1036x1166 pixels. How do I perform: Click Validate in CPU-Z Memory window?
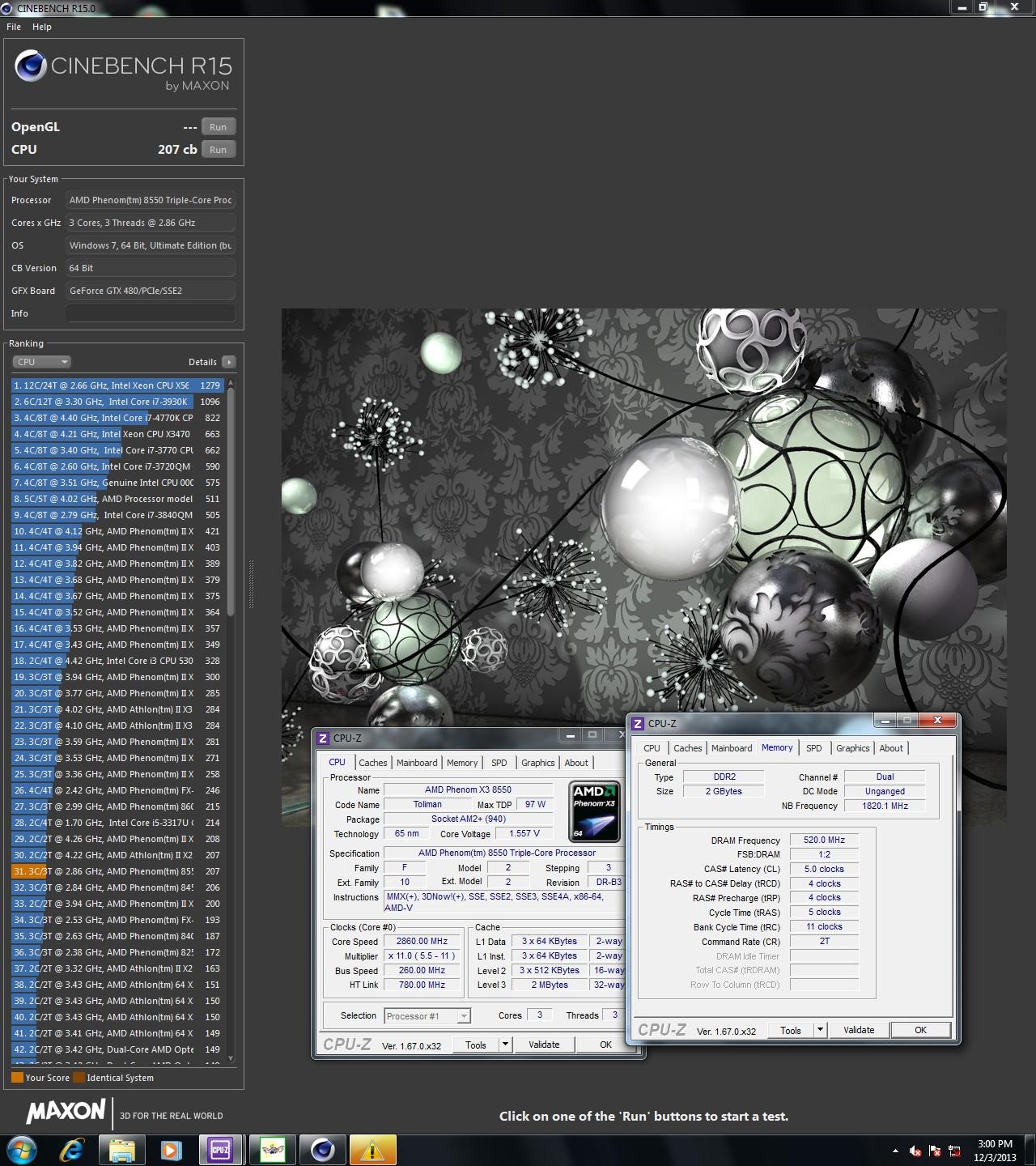click(859, 1030)
